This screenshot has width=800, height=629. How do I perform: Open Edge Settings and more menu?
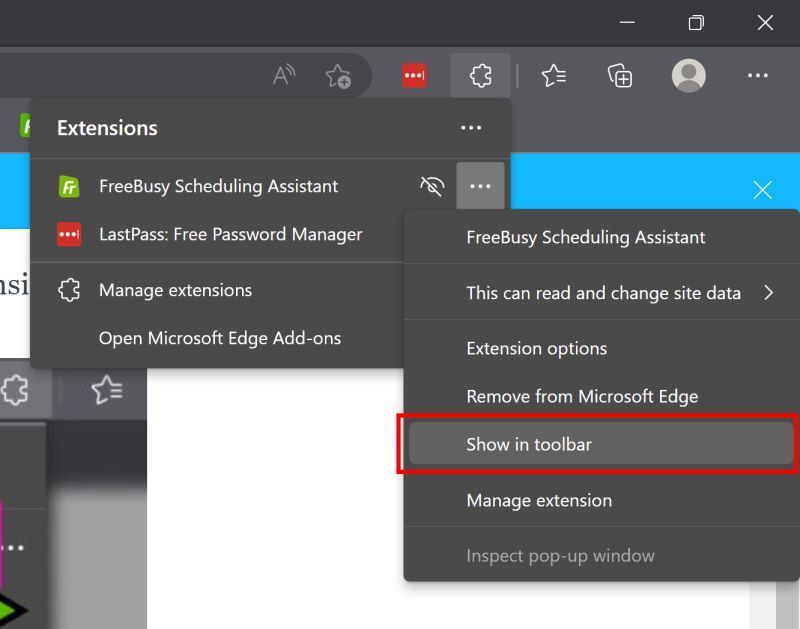tap(757, 76)
